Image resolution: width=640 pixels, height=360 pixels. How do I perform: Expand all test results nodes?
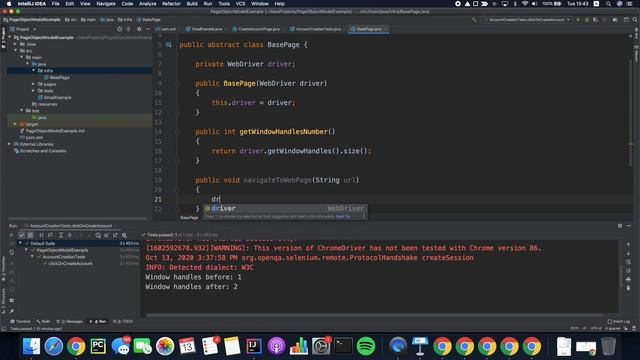click(x=61, y=235)
